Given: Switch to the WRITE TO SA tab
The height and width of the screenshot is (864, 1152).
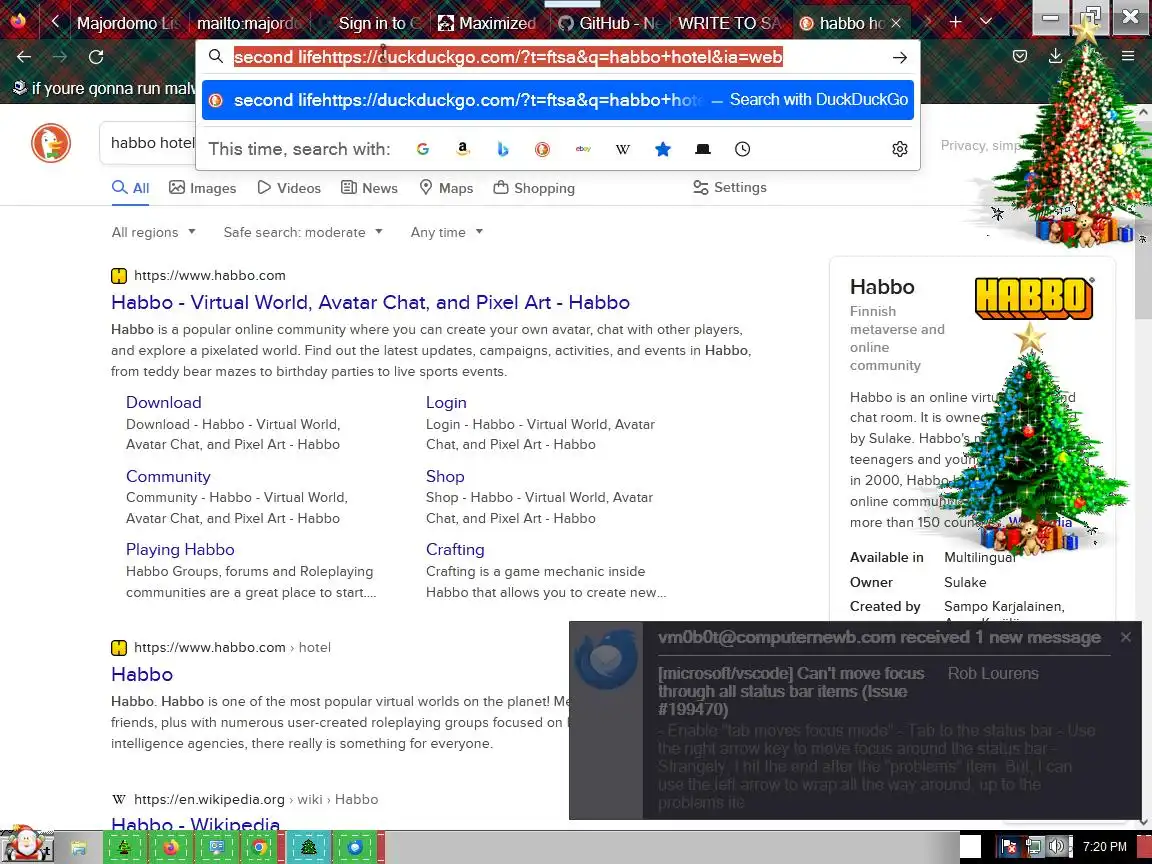Looking at the screenshot, I should pos(730,24).
